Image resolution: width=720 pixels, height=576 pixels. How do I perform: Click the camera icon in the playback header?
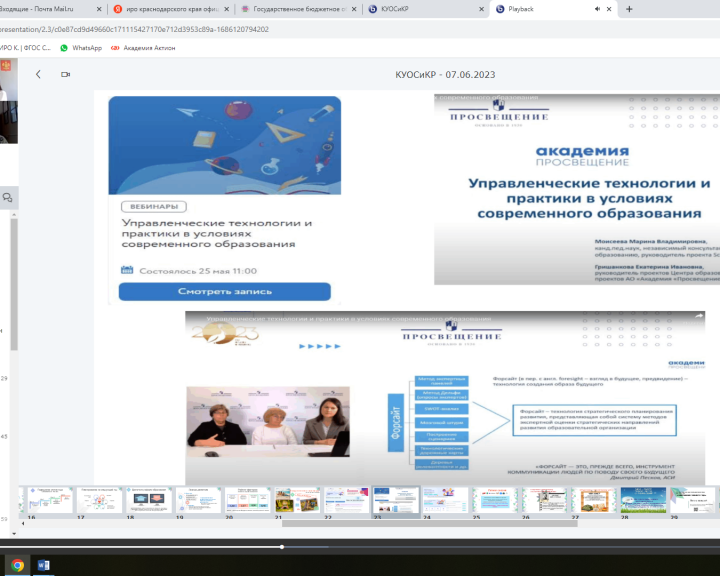pos(66,74)
